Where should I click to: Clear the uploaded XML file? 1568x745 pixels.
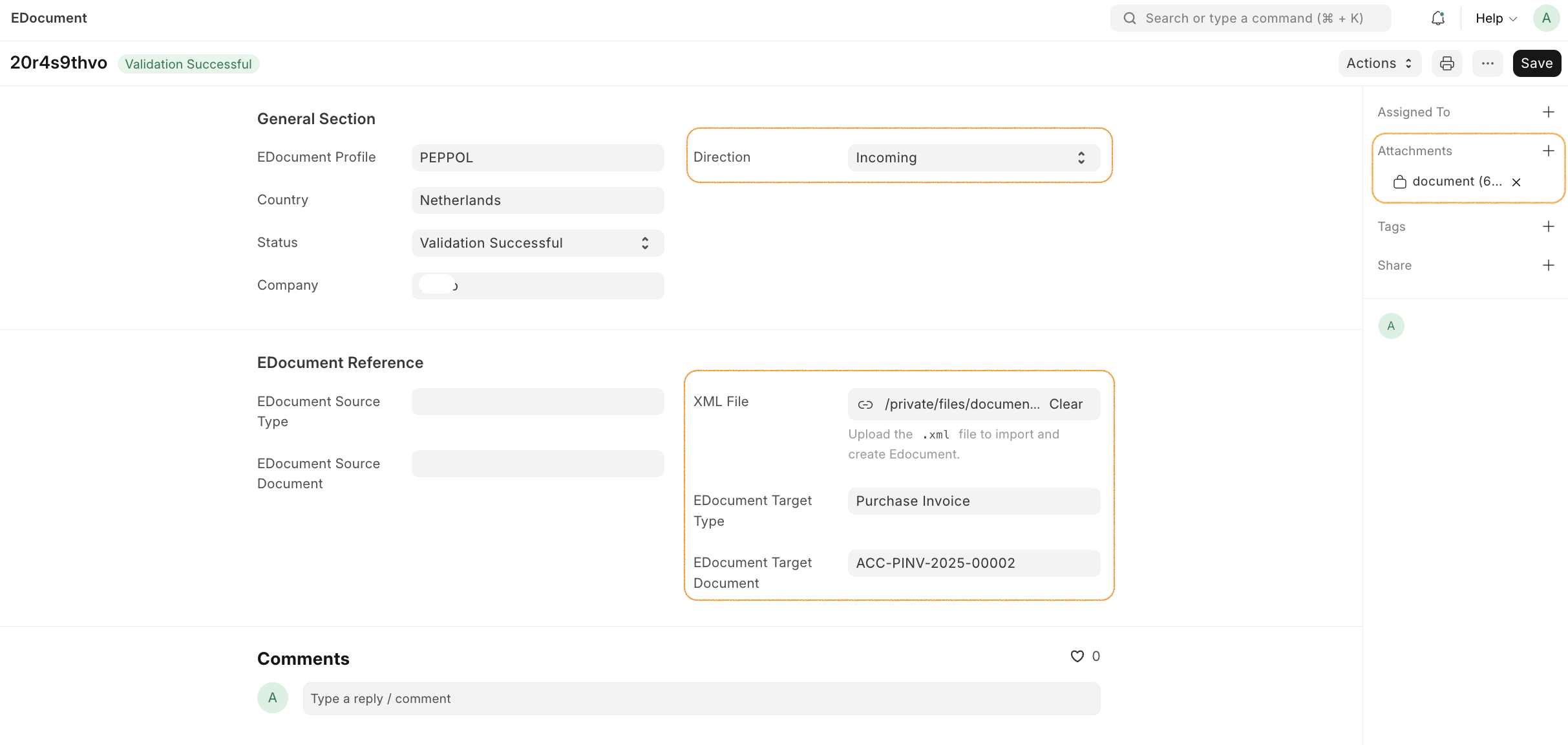tap(1065, 404)
